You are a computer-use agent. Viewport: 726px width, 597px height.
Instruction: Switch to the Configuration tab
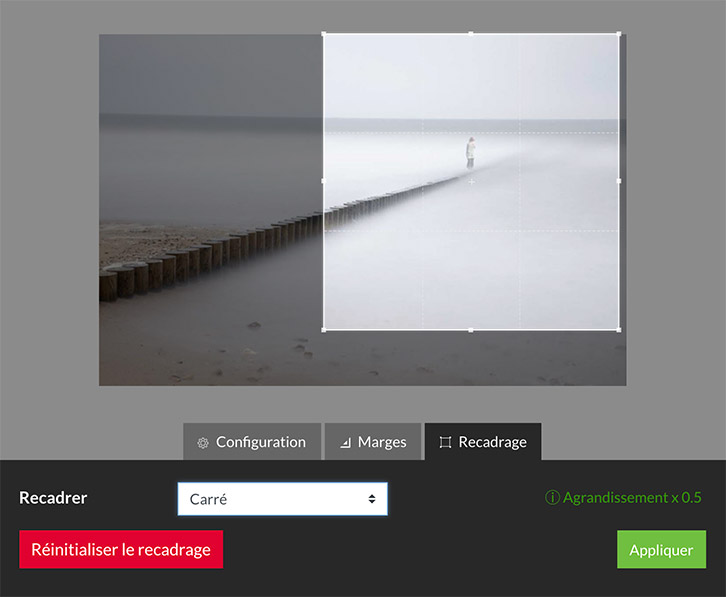click(252, 442)
